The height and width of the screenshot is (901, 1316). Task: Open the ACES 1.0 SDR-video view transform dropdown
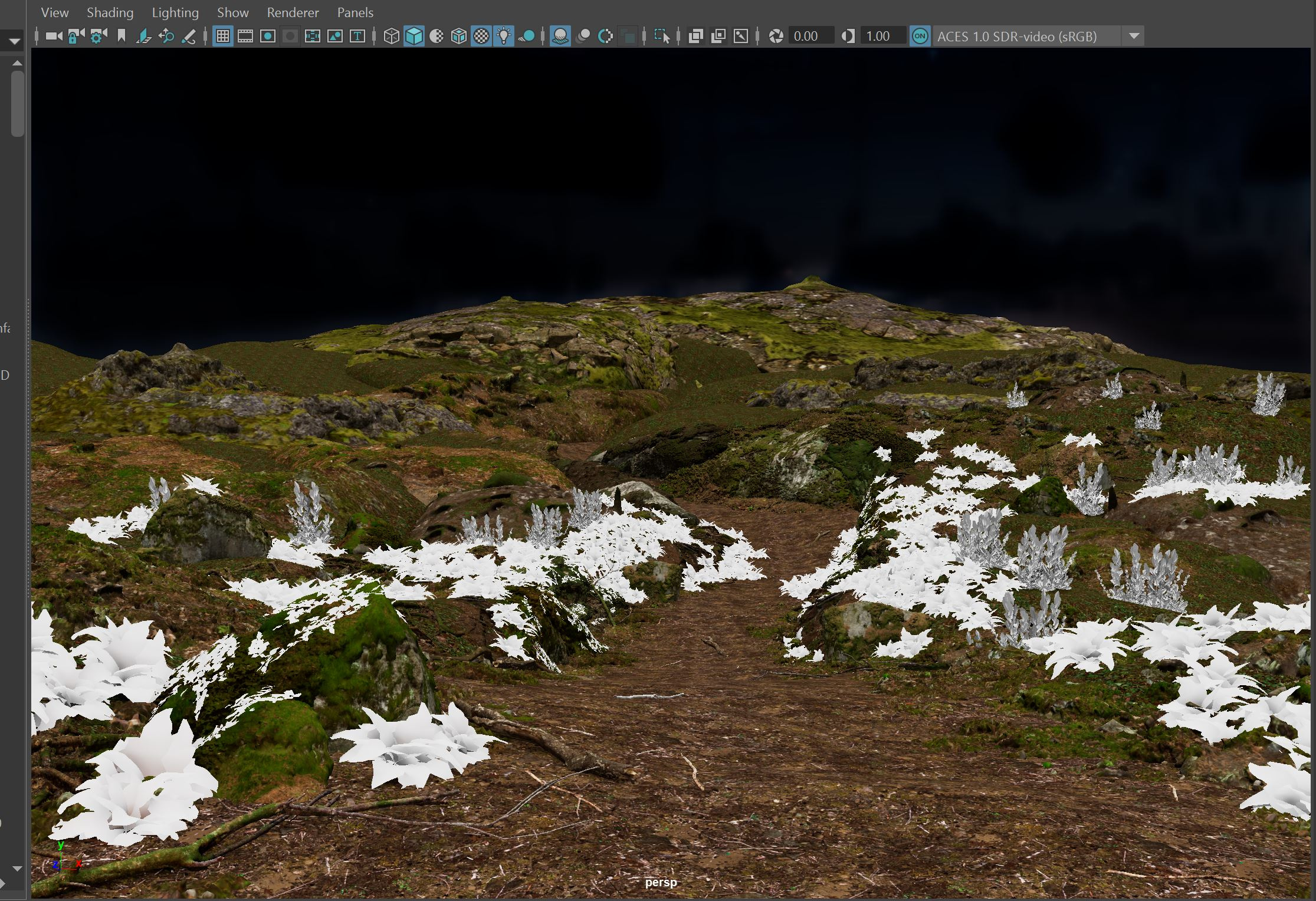point(1038,36)
